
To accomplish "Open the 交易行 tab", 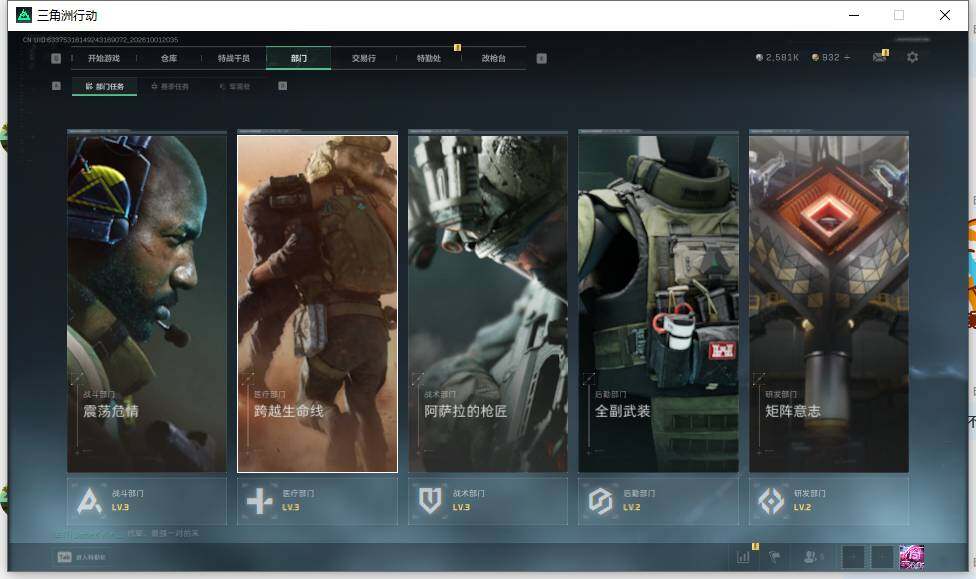I will pos(364,58).
